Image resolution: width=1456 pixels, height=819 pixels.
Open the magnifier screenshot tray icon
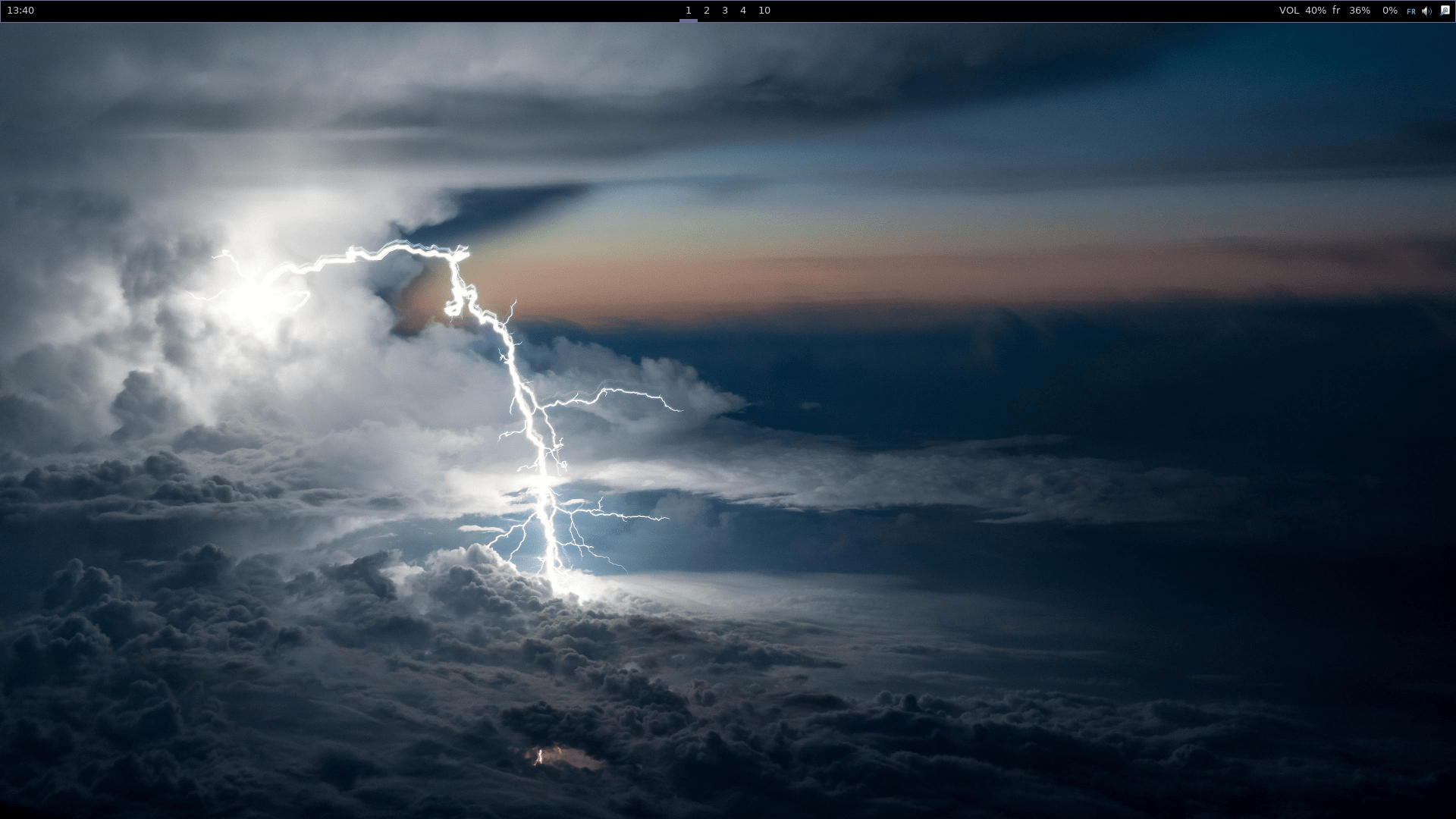[1445, 11]
